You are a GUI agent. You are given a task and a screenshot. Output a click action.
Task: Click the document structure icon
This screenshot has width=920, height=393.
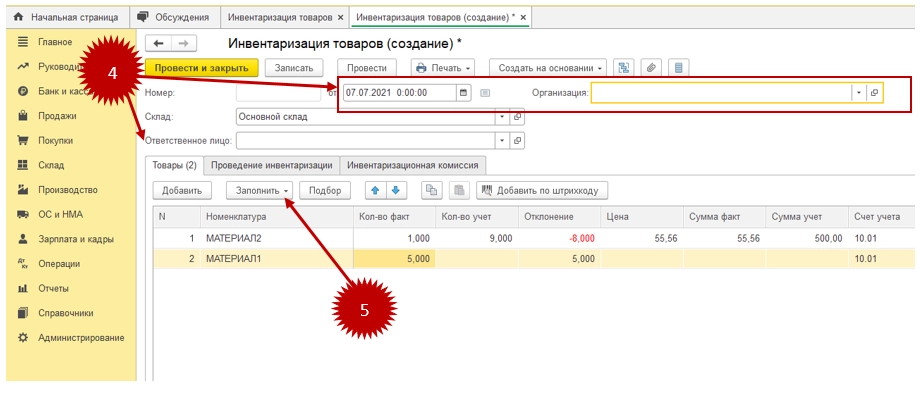tap(624, 68)
